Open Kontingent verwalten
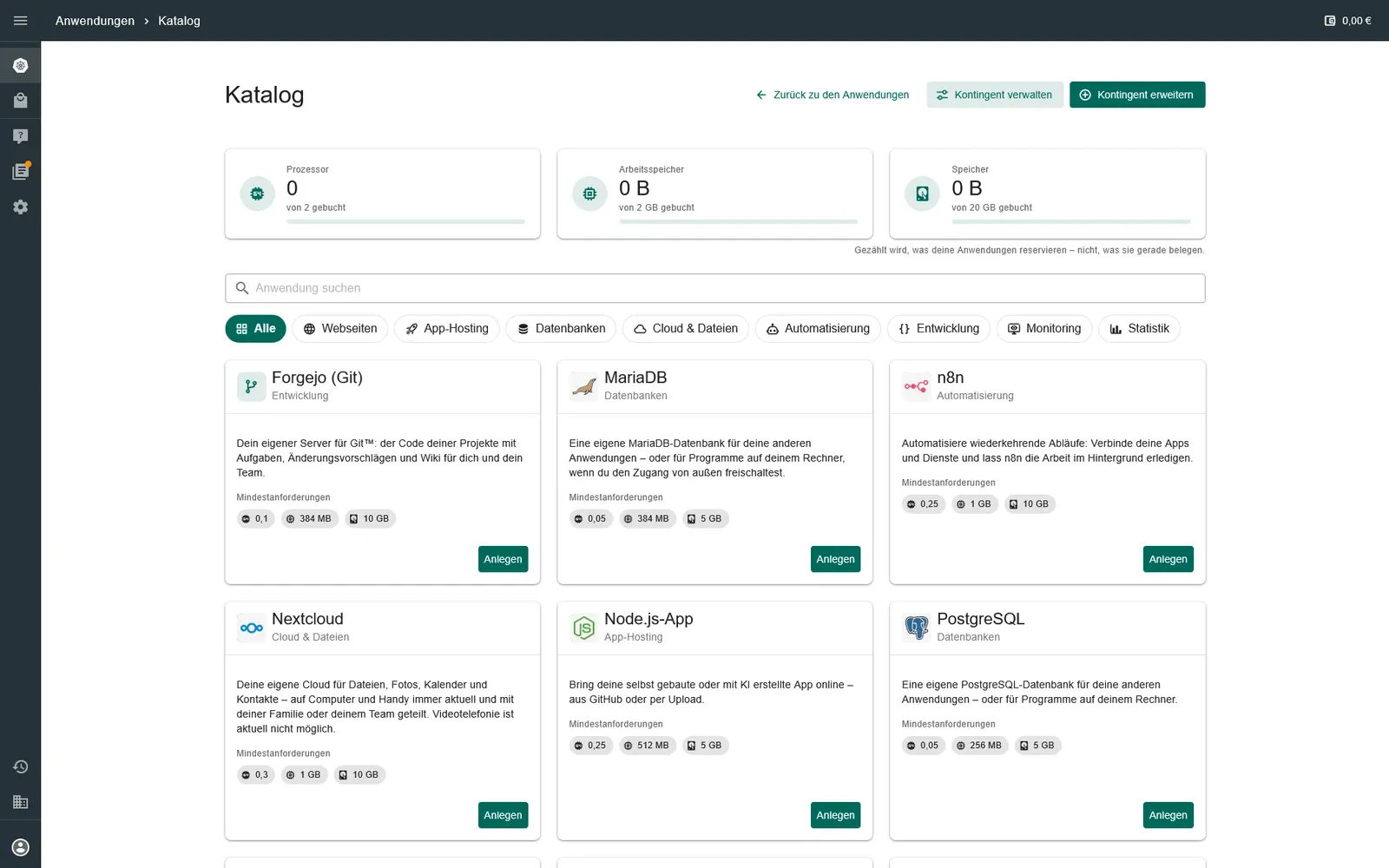The height and width of the screenshot is (868, 1389). click(x=994, y=95)
